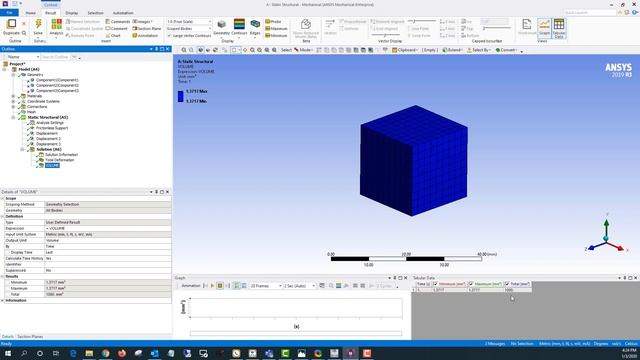Expand the Materials tree node
The height and width of the screenshot is (360, 640).
(x=13, y=96)
